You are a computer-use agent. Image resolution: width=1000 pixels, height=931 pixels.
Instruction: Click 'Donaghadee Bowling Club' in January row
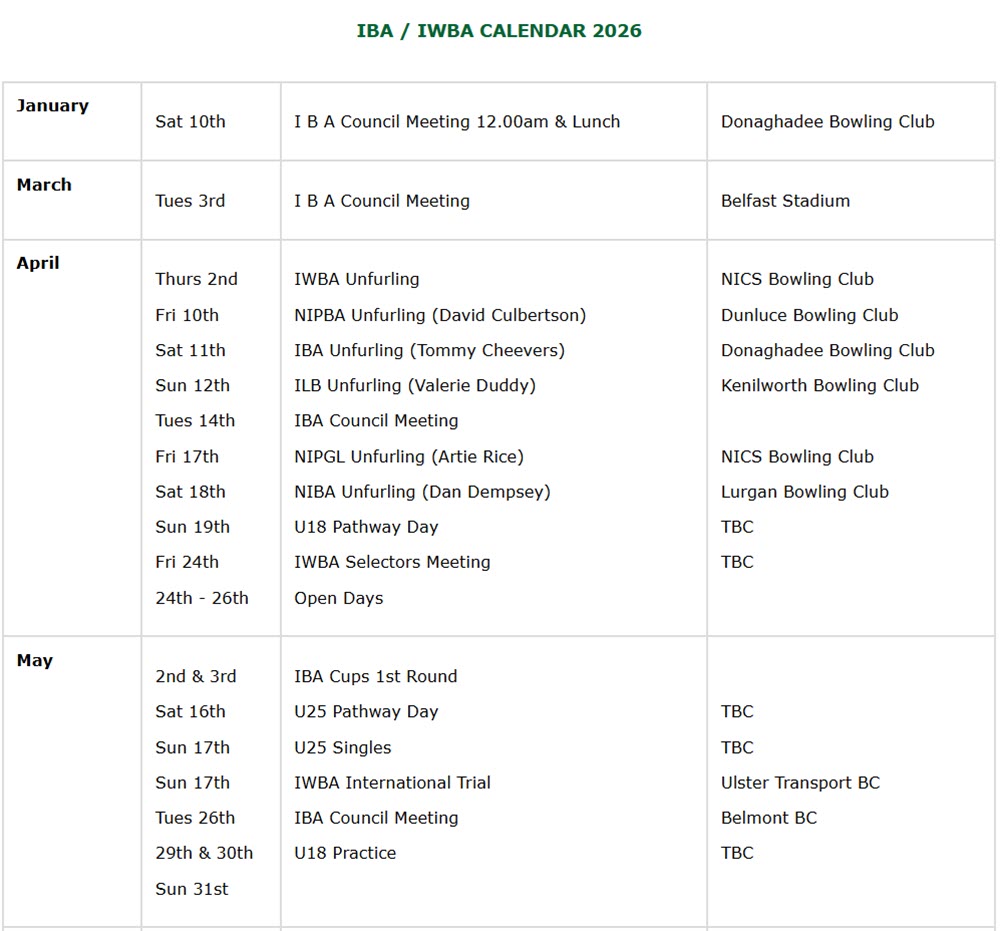tap(827, 122)
